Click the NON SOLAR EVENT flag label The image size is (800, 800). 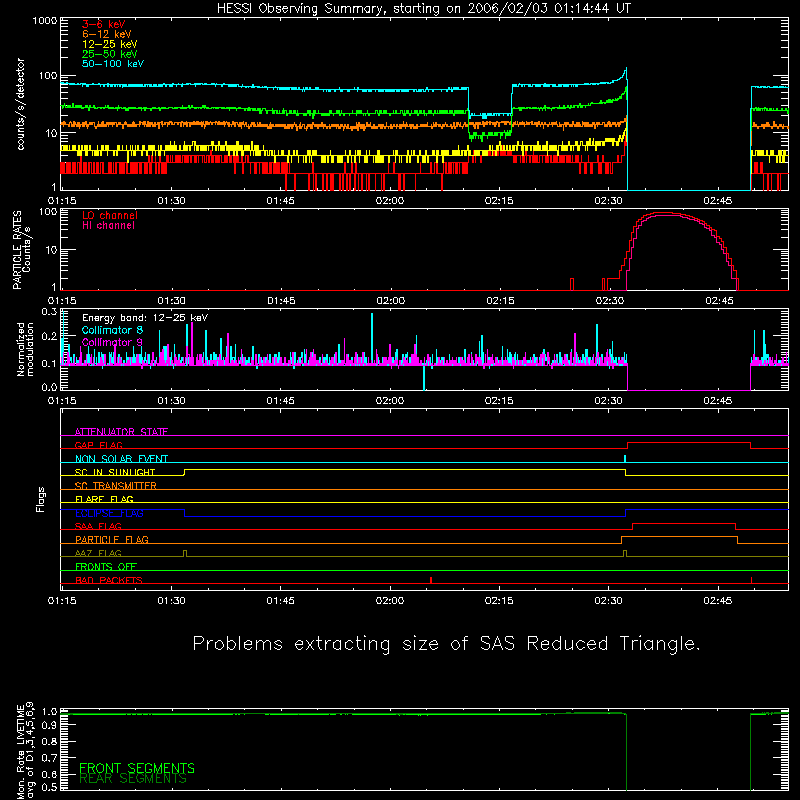121,459
